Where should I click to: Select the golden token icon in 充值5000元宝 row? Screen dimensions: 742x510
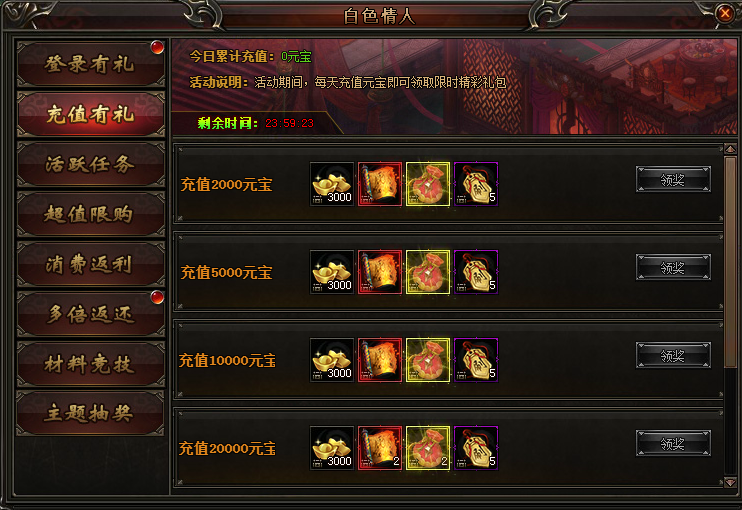click(x=476, y=272)
